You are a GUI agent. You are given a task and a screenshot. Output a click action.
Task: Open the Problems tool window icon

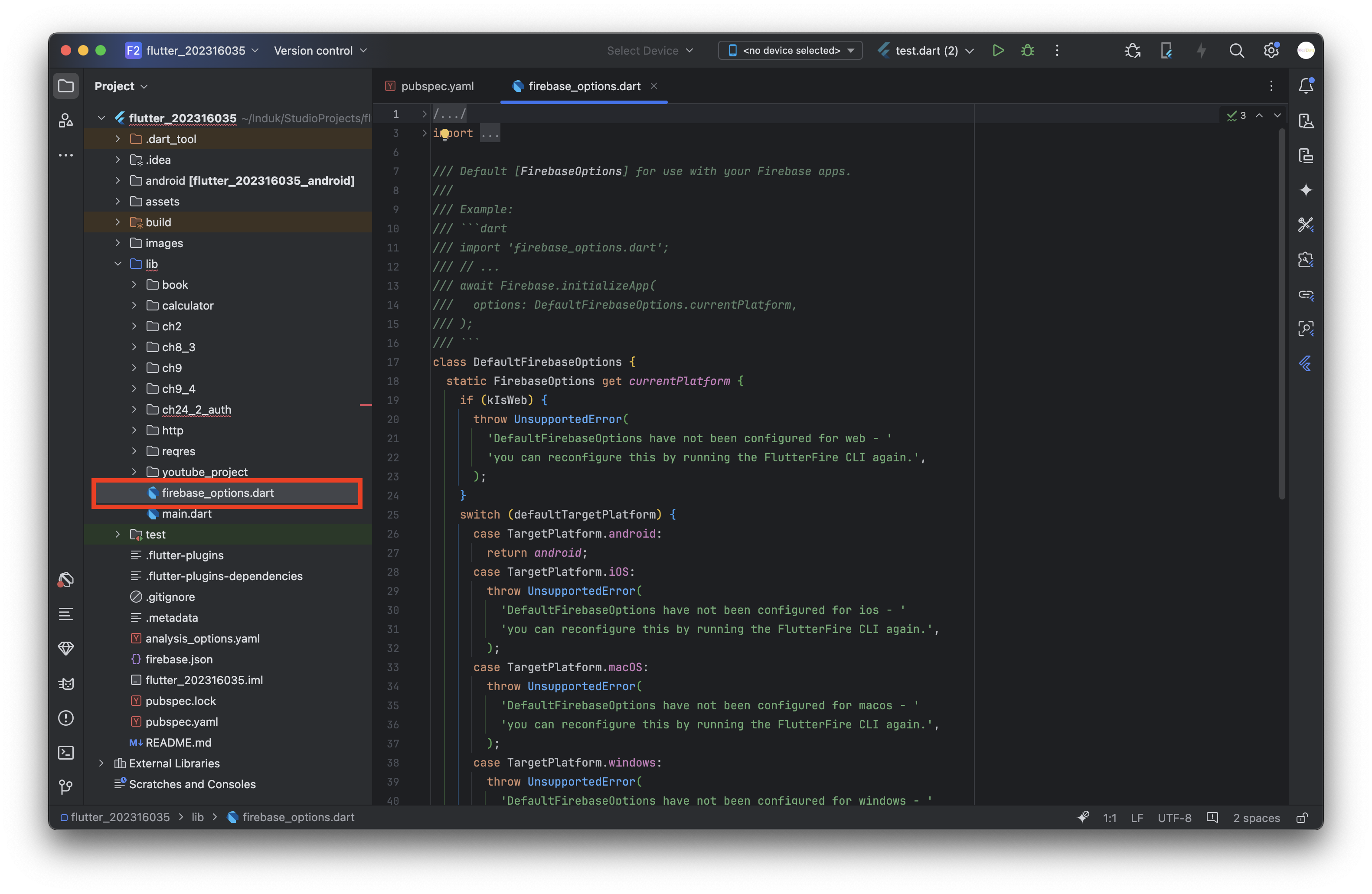[66, 718]
